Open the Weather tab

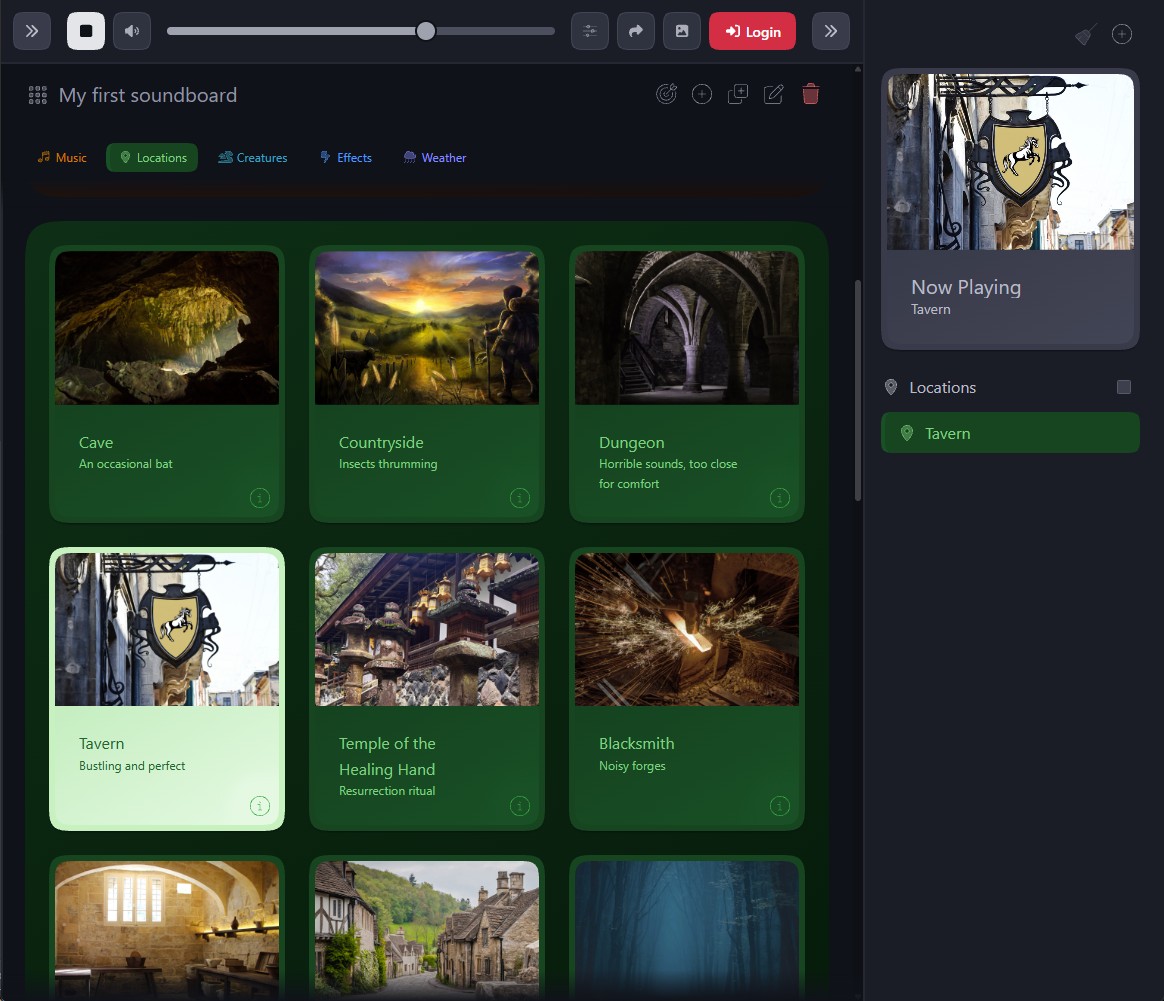(435, 157)
